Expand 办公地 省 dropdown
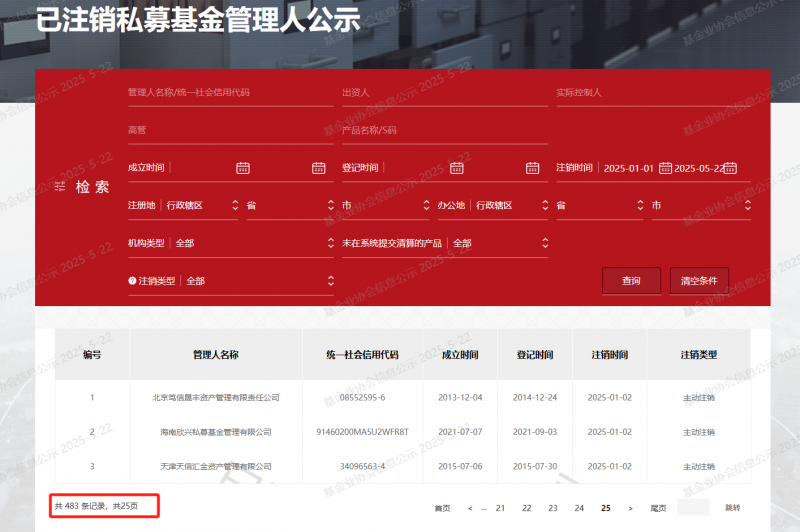Image resolution: width=800 pixels, height=532 pixels. (600, 205)
